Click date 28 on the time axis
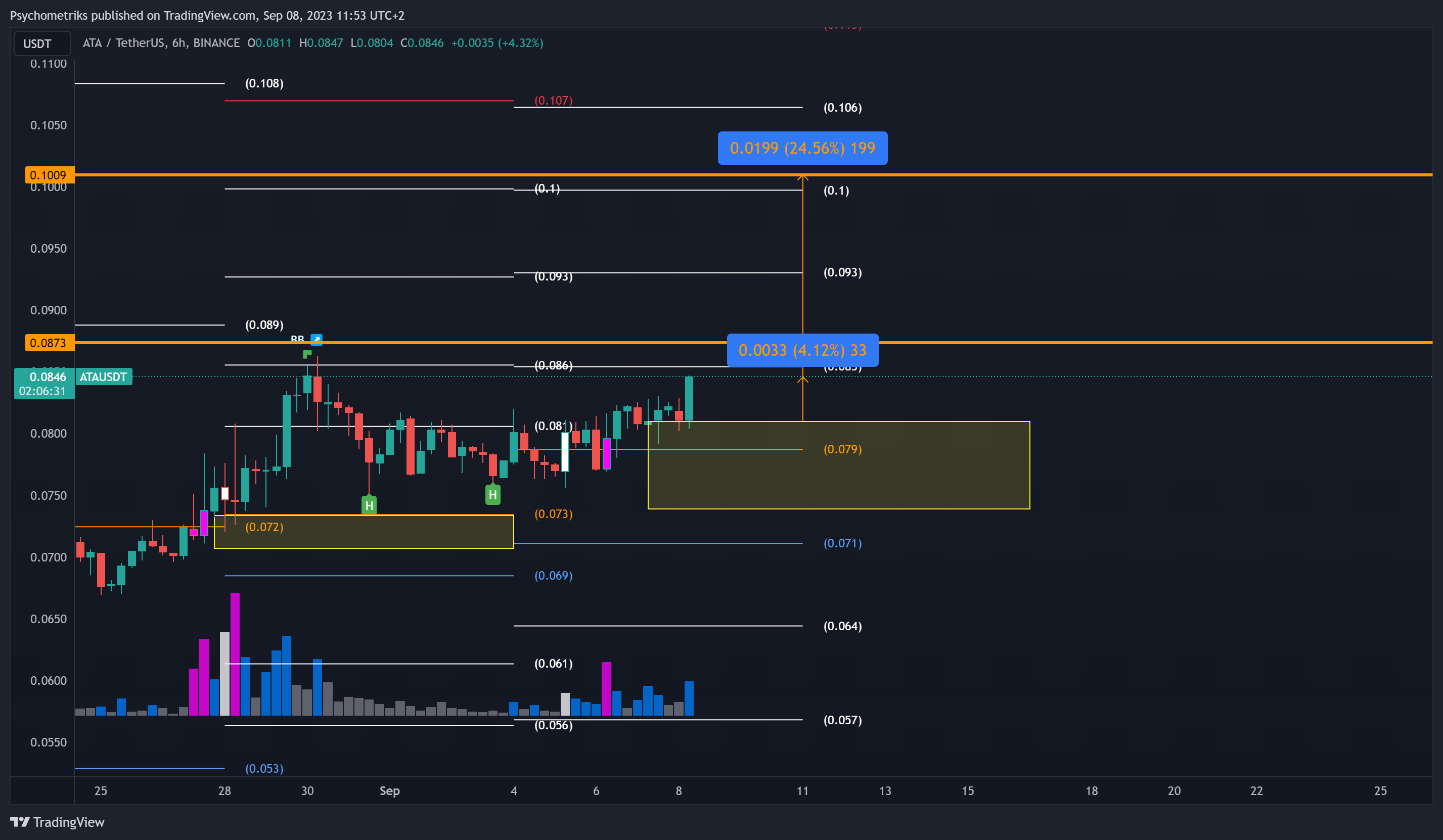Viewport: 1443px width, 840px height. 224,791
